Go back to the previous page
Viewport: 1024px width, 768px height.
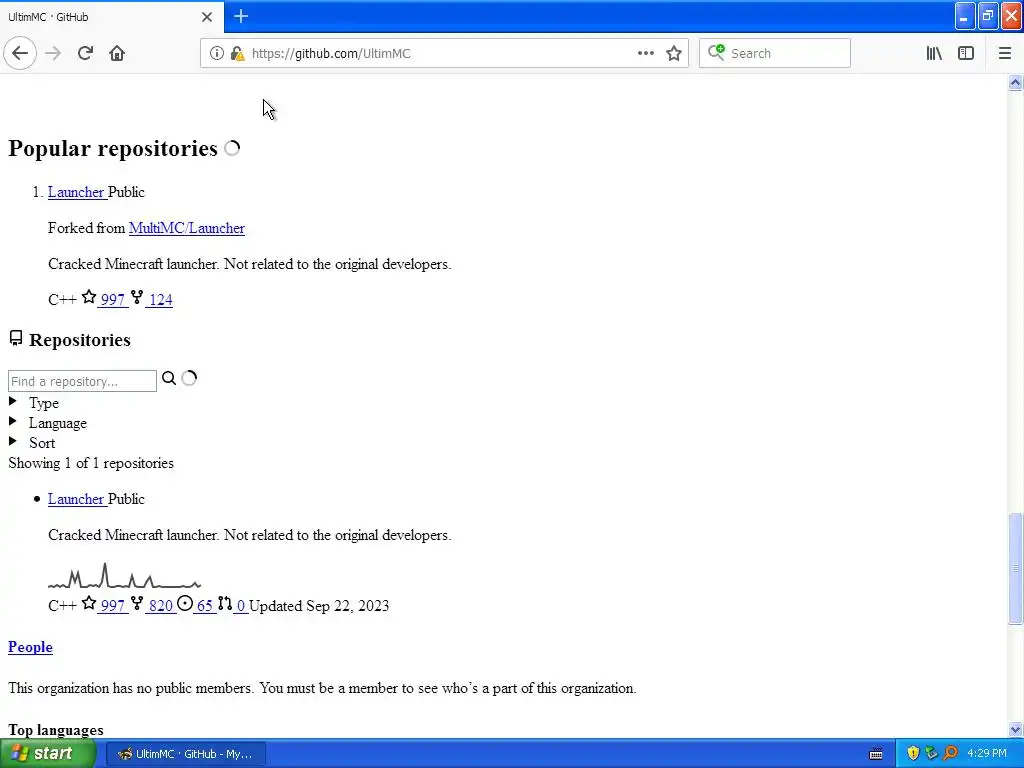(x=20, y=53)
